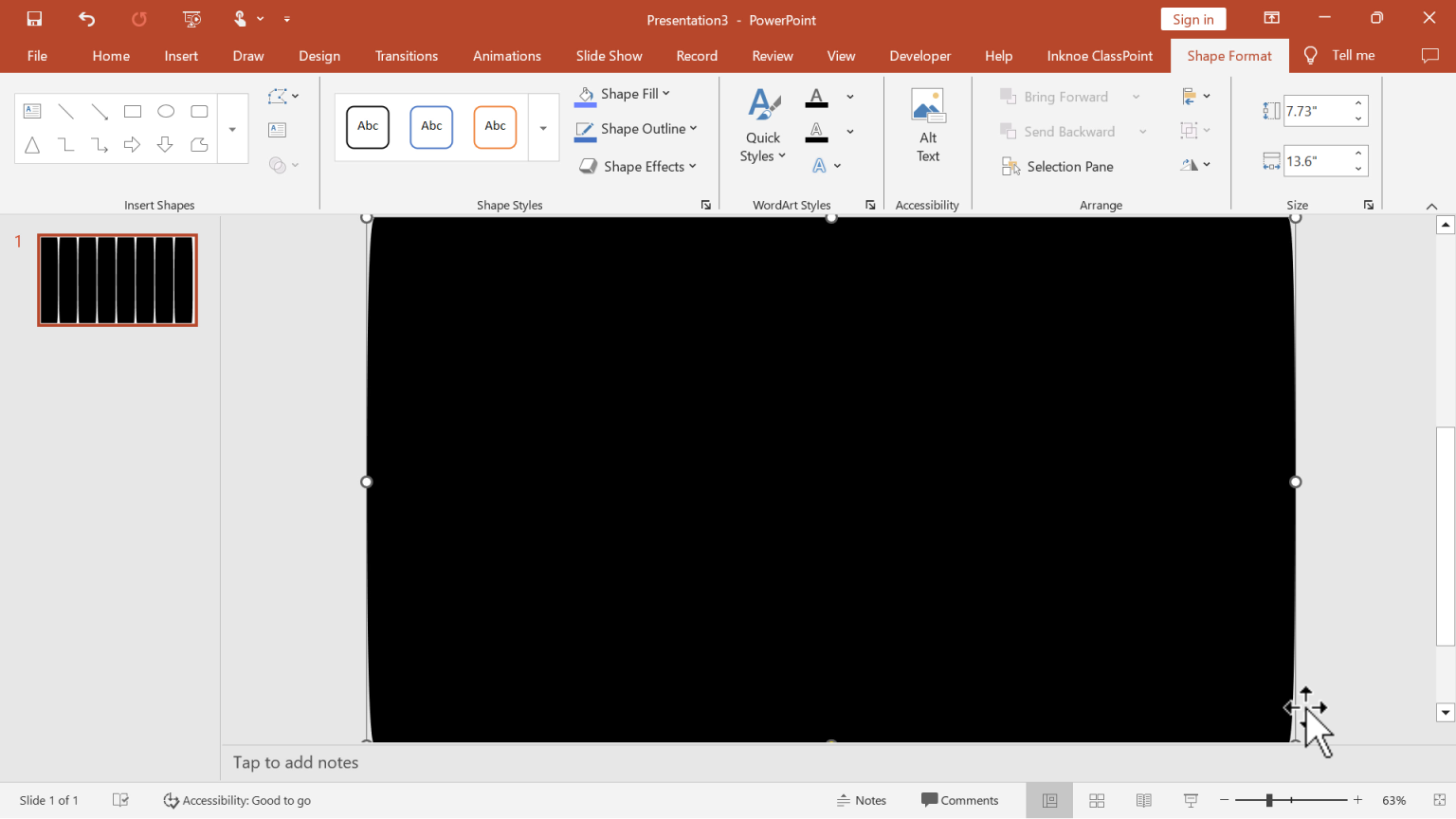Image resolution: width=1456 pixels, height=819 pixels.
Task: Zoom in using the plus on zoom slider
Action: pyautogui.click(x=1357, y=800)
